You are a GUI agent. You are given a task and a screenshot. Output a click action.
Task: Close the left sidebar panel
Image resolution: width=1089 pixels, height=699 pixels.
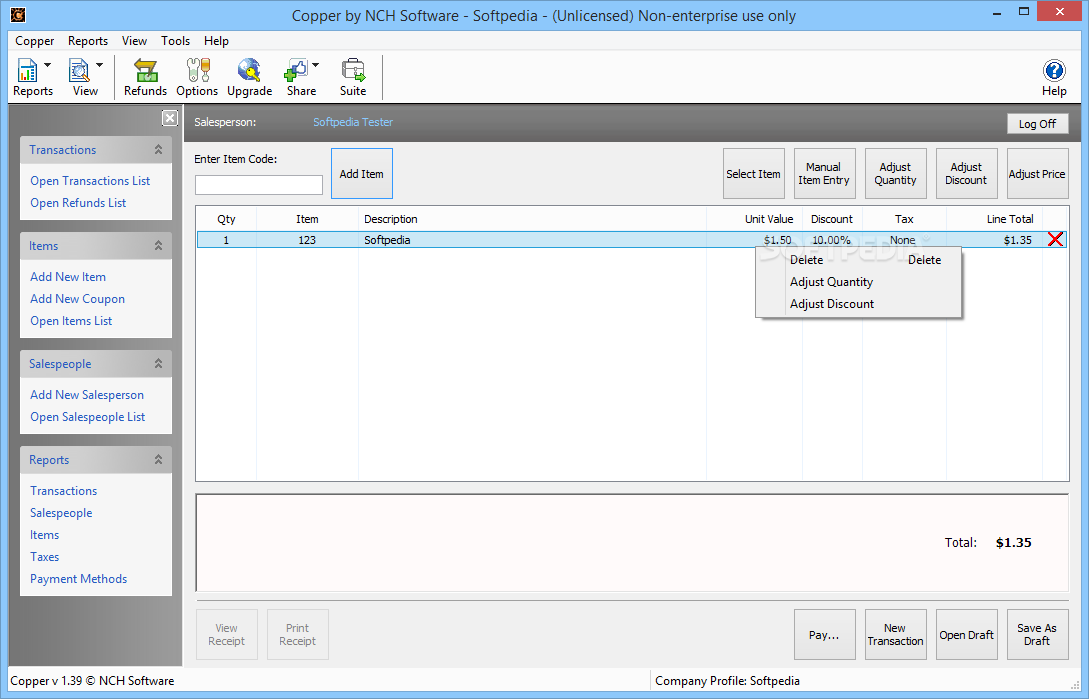(x=170, y=118)
